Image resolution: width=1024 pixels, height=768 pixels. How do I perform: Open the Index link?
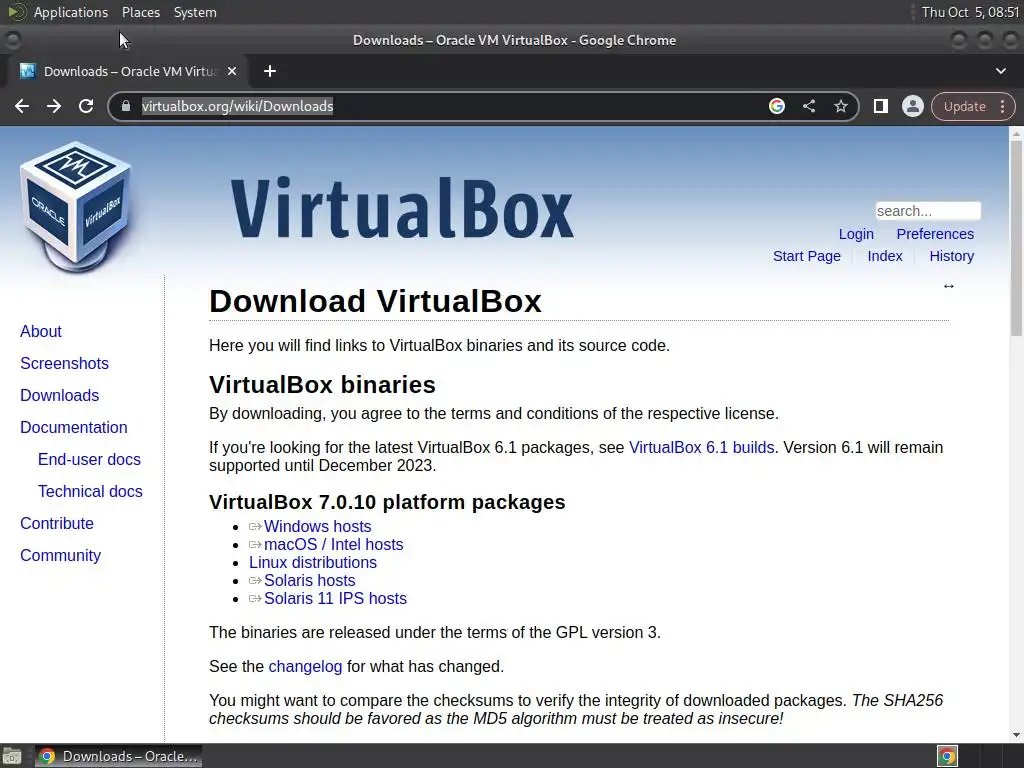click(884, 256)
